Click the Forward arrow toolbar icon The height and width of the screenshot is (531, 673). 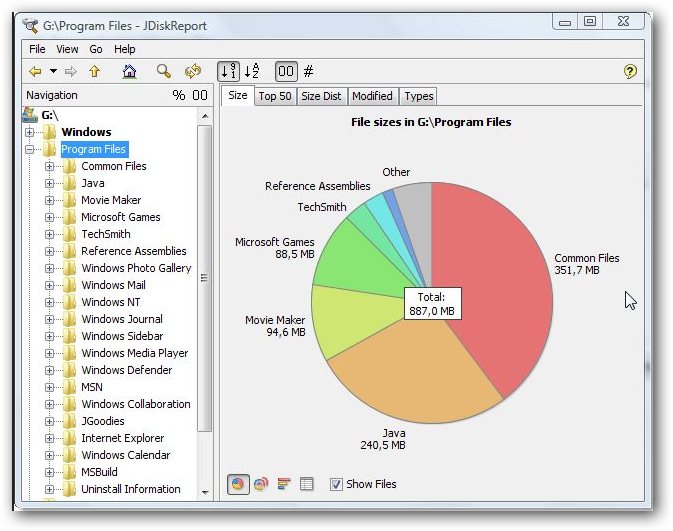tap(70, 71)
